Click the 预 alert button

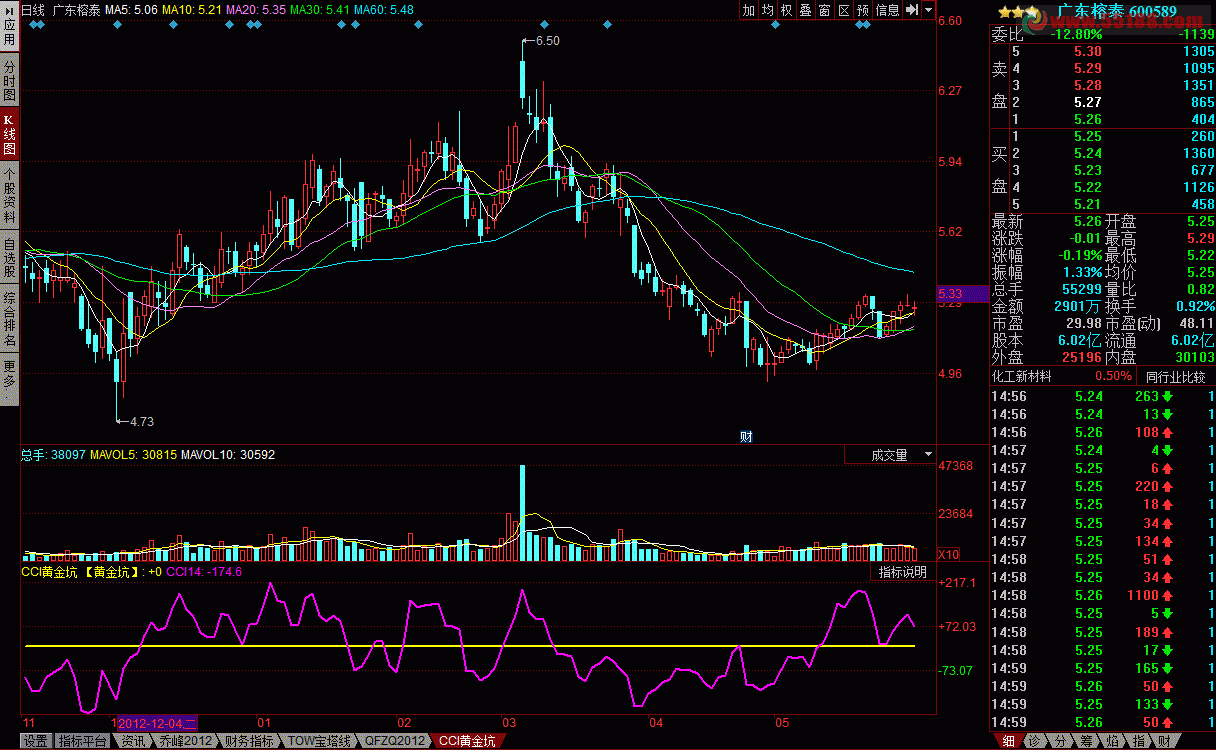(x=862, y=10)
